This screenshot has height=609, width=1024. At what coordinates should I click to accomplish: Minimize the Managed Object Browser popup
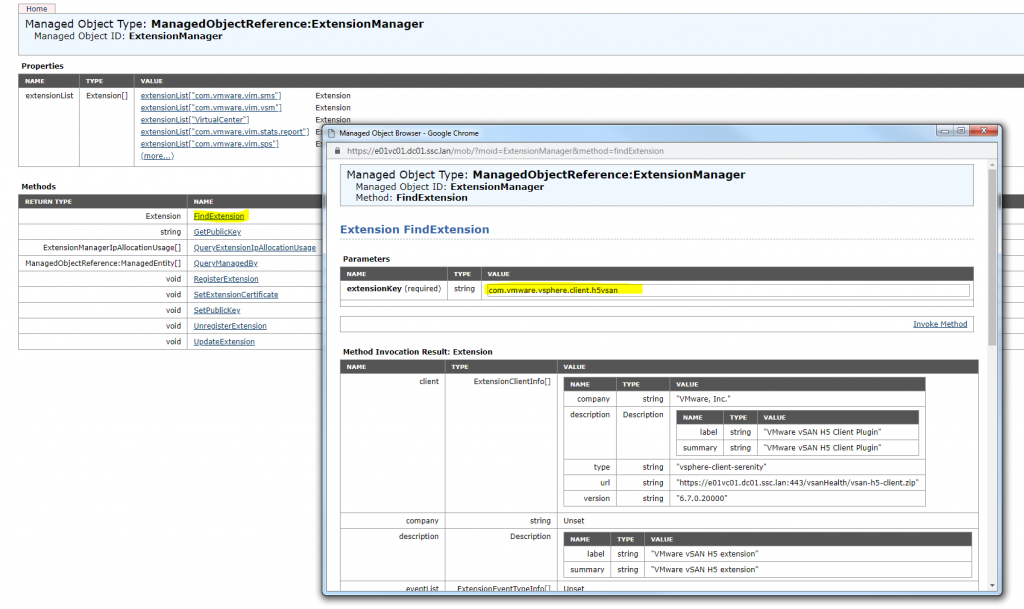tap(945, 131)
